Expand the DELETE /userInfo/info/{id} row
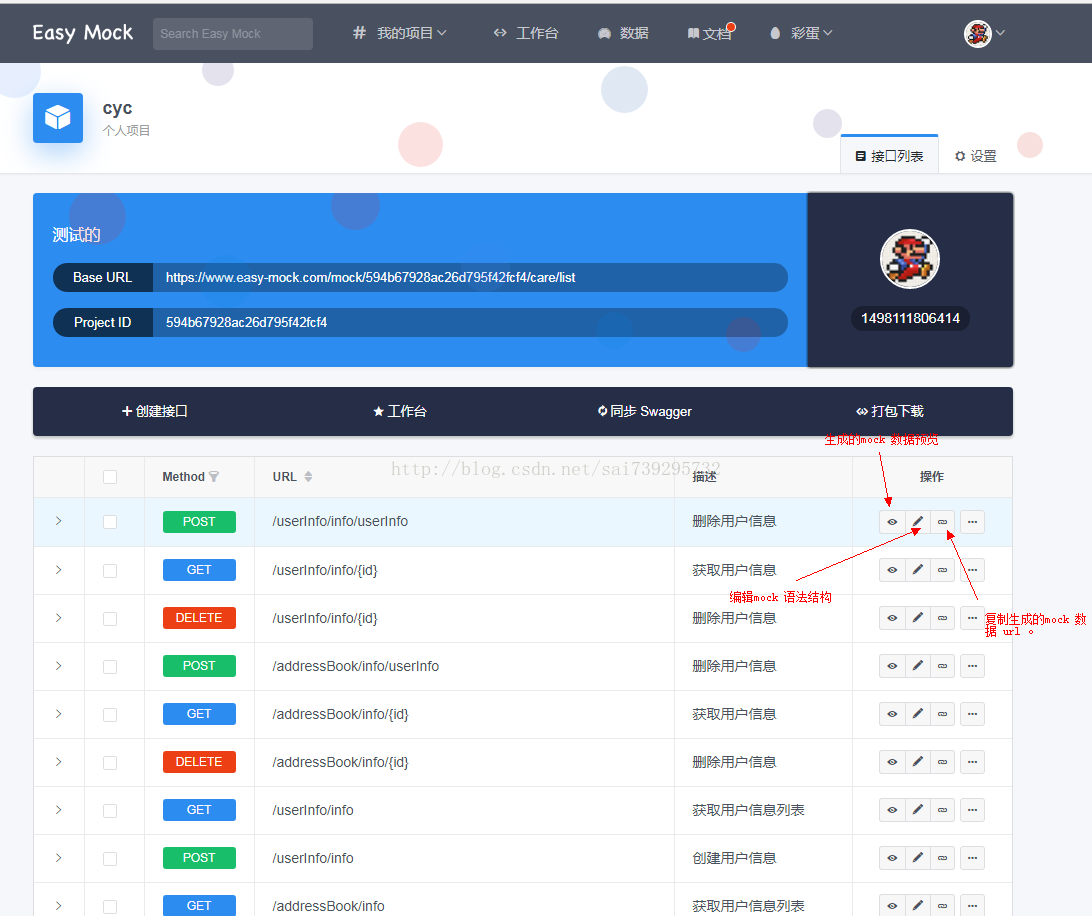 pos(58,618)
